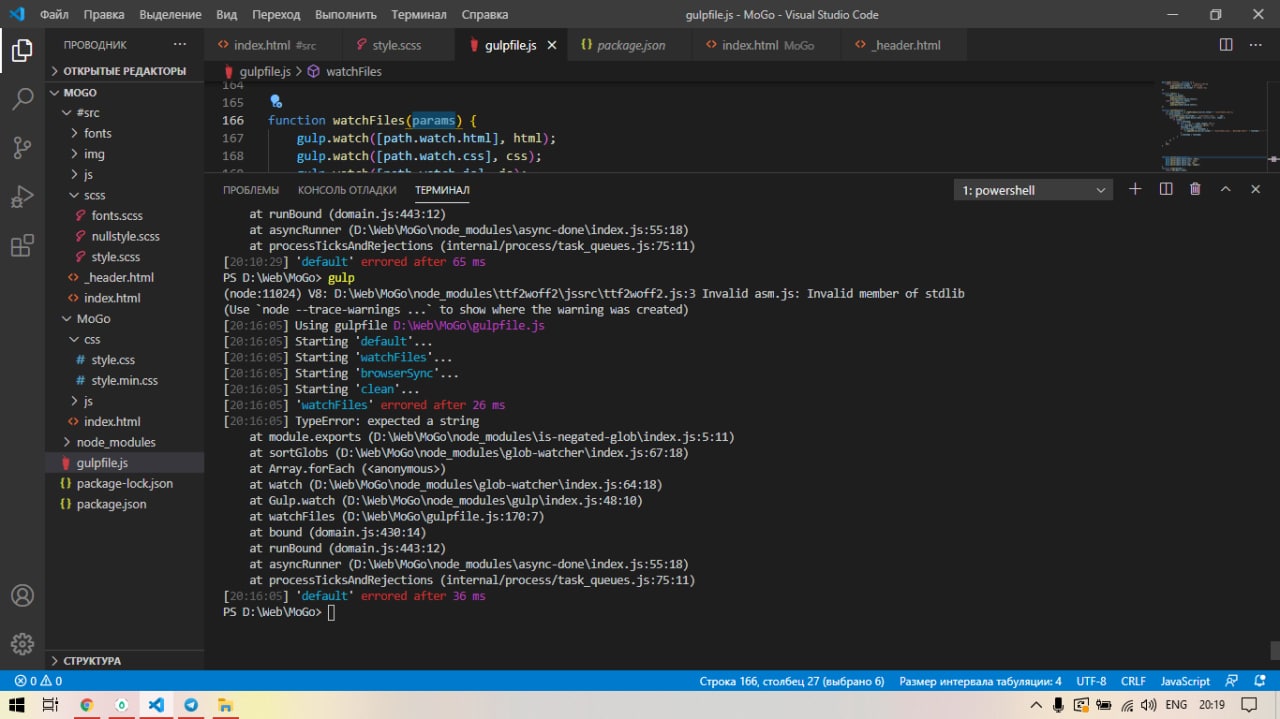Select powershell terminal dropdown
This screenshot has height=719, width=1280.
[1033, 190]
